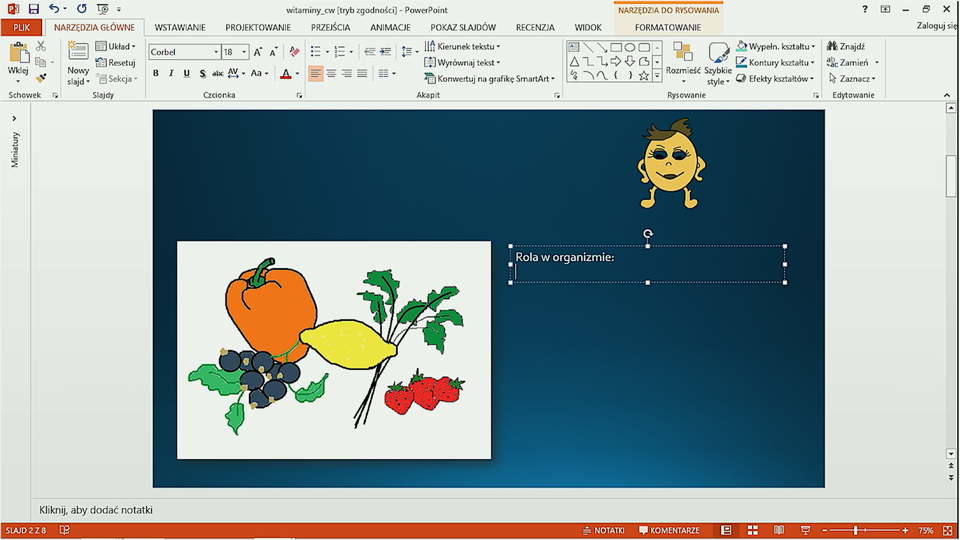Click the Znajdź button
The image size is (960, 540).
846,46
